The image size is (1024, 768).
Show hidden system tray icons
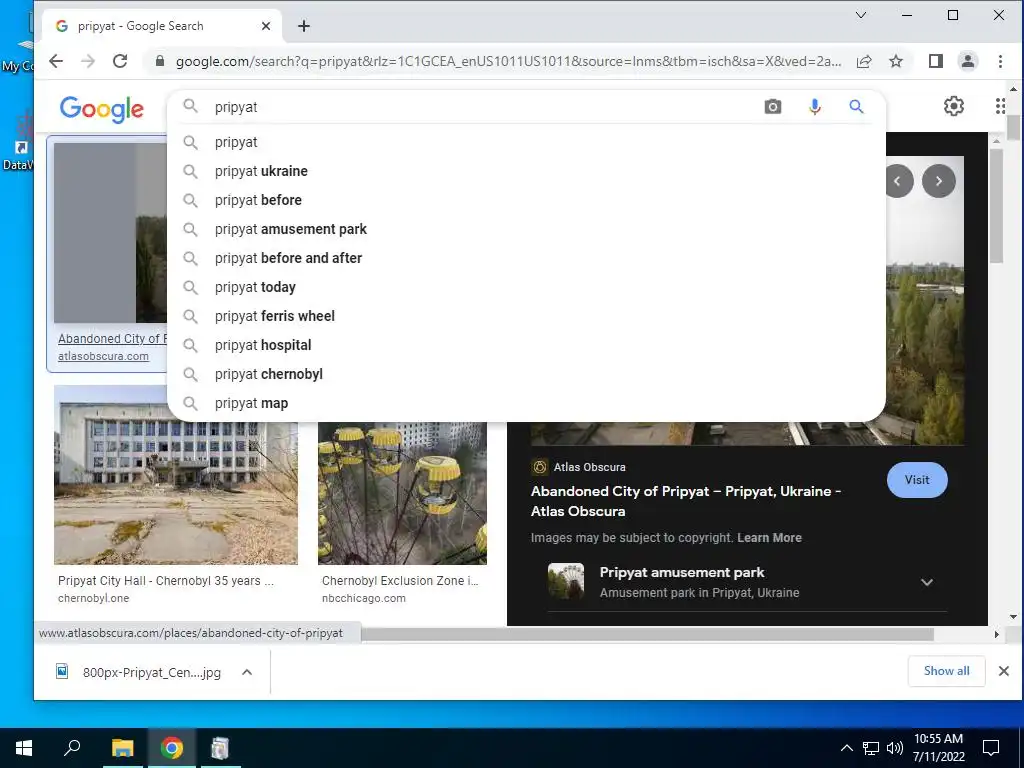tap(846, 748)
